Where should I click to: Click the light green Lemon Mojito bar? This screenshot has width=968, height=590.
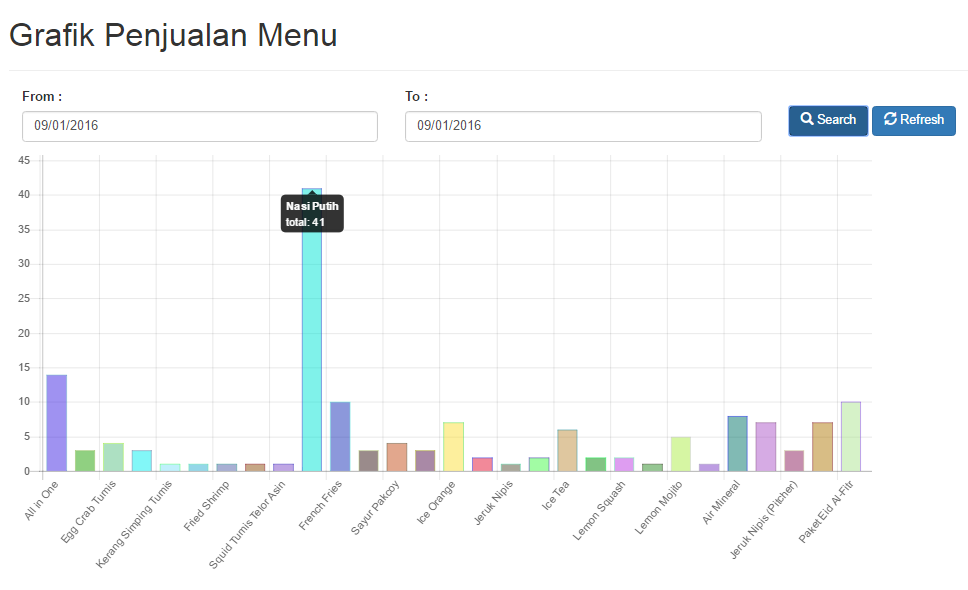(x=681, y=454)
